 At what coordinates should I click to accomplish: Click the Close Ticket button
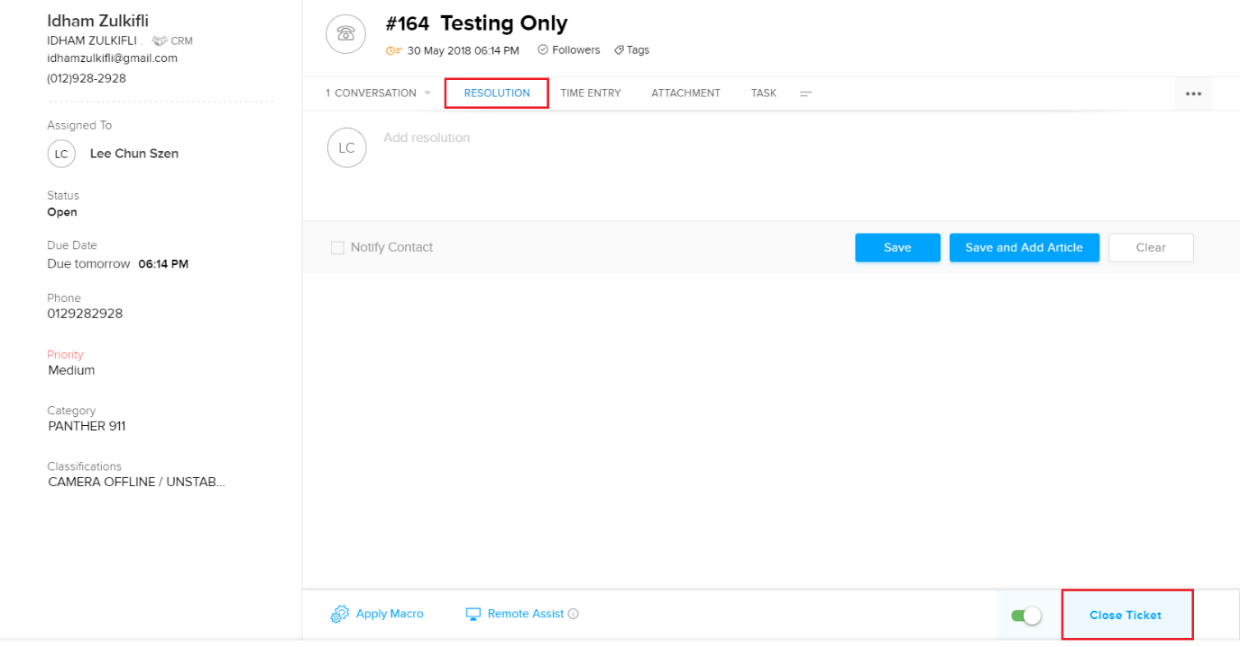[1126, 615]
